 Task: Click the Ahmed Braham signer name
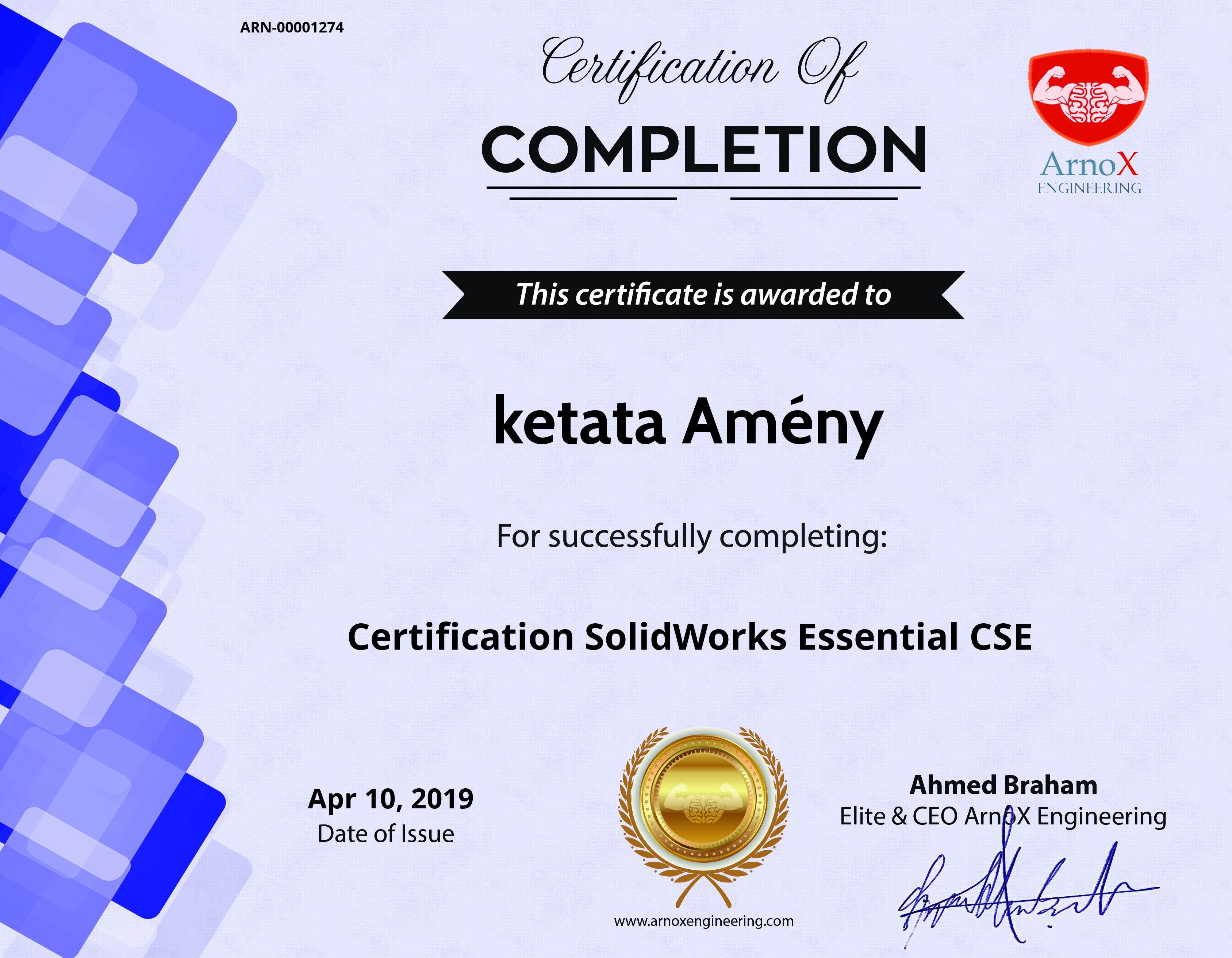click(x=1003, y=785)
